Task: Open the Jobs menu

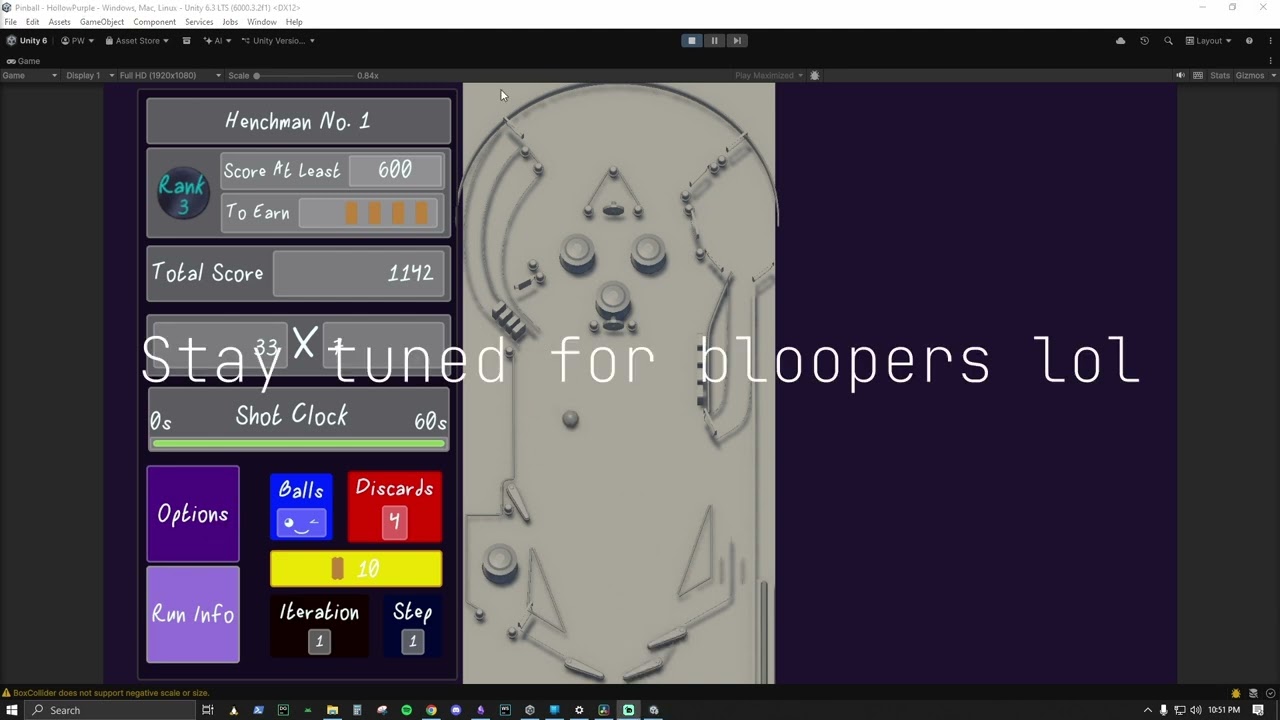Action: click(x=230, y=22)
